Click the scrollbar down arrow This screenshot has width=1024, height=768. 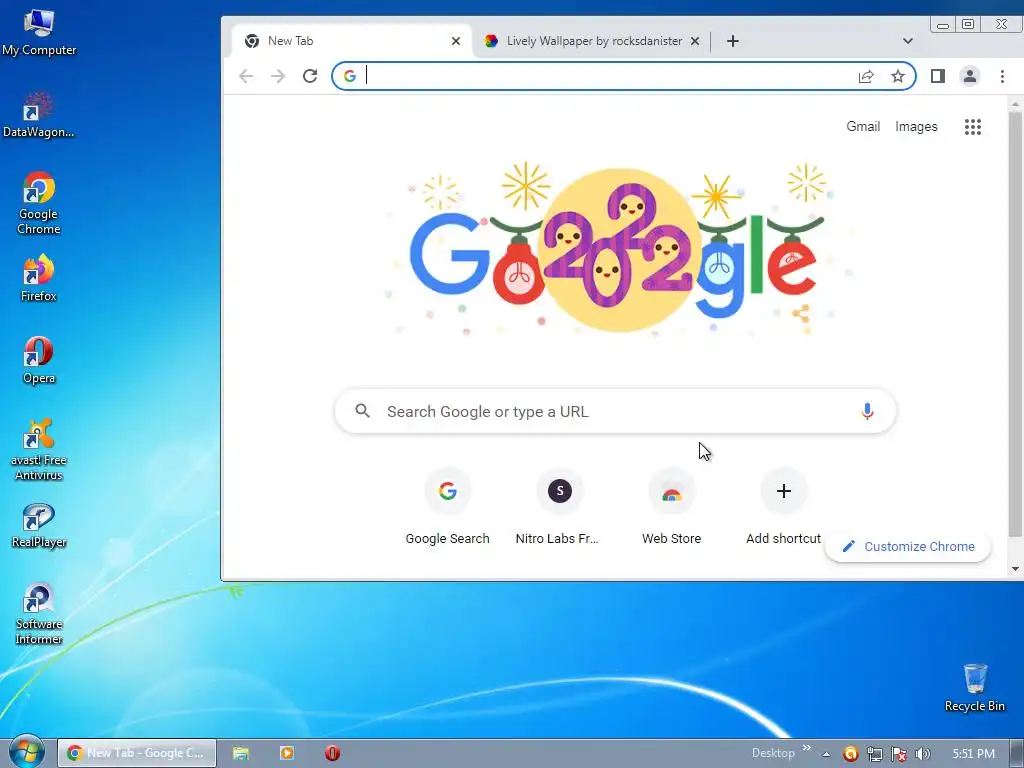tap(1015, 568)
